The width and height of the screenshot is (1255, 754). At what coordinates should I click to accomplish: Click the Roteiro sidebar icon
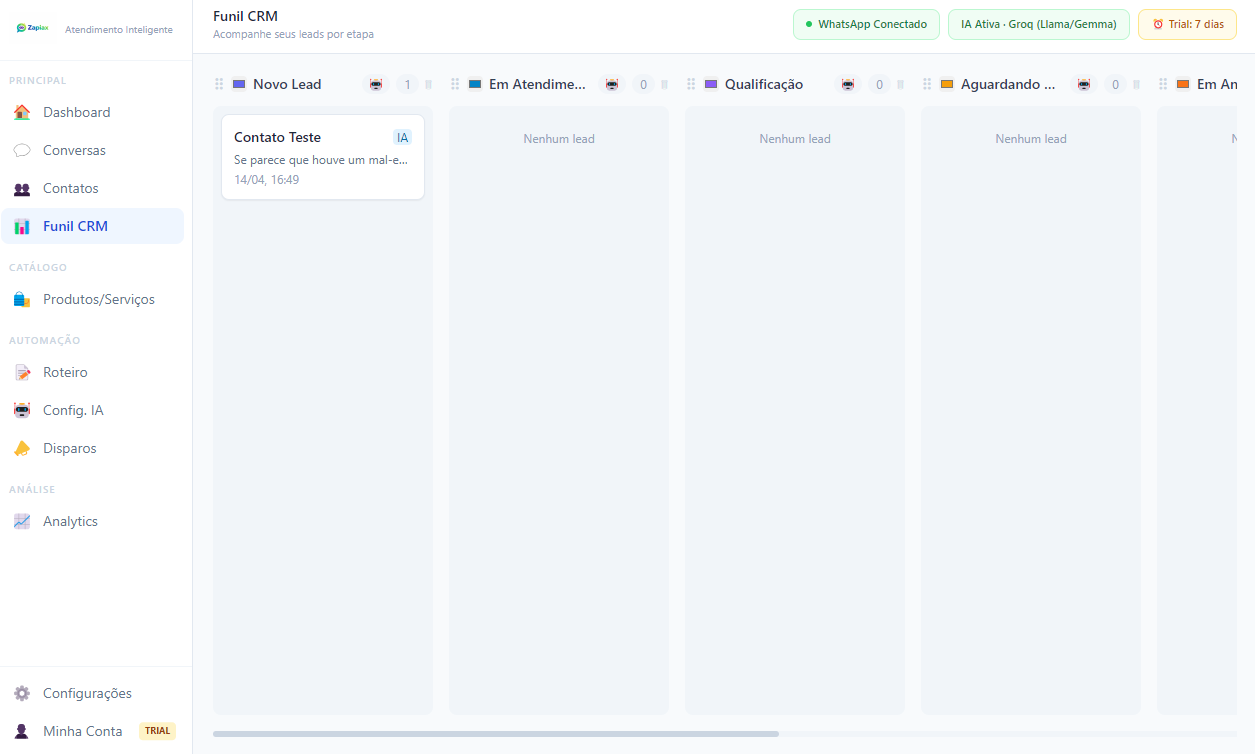[20, 372]
